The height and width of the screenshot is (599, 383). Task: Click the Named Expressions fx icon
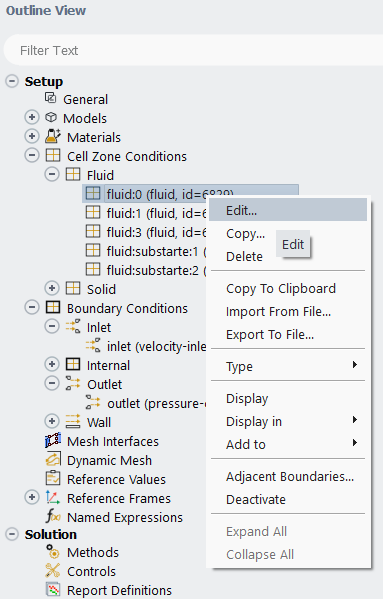[53, 516]
